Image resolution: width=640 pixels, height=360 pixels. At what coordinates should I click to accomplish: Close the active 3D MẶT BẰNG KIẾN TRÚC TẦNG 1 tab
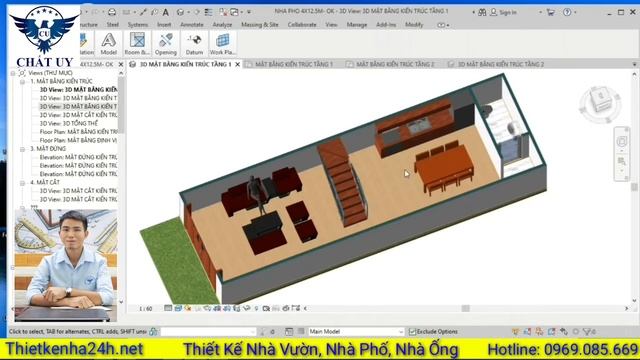(x=238, y=64)
